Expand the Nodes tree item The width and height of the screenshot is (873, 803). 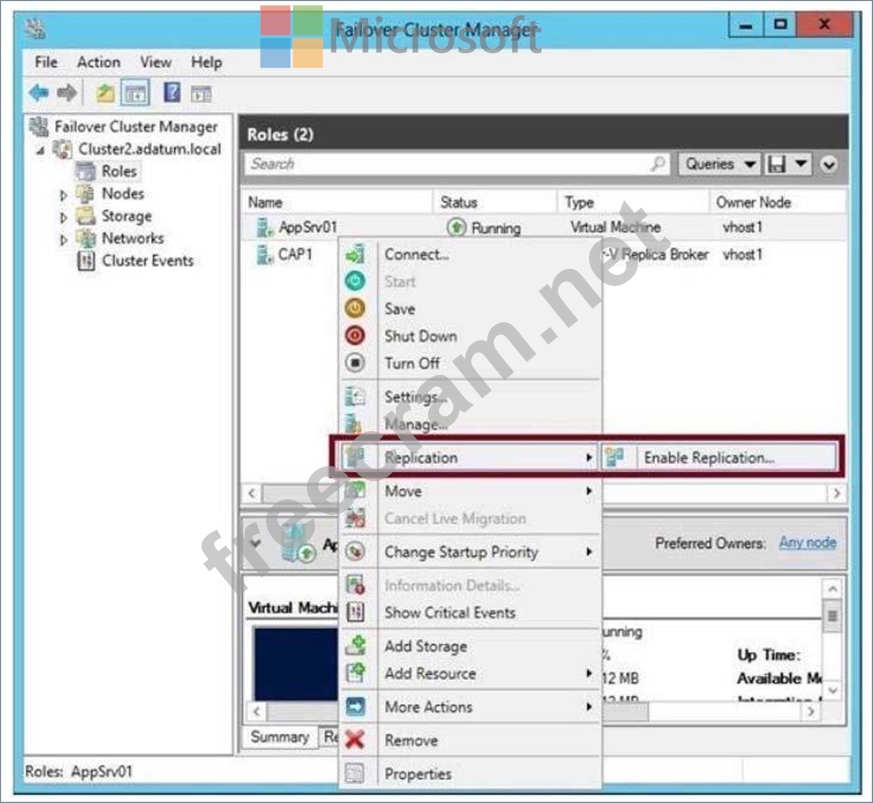click(63, 195)
